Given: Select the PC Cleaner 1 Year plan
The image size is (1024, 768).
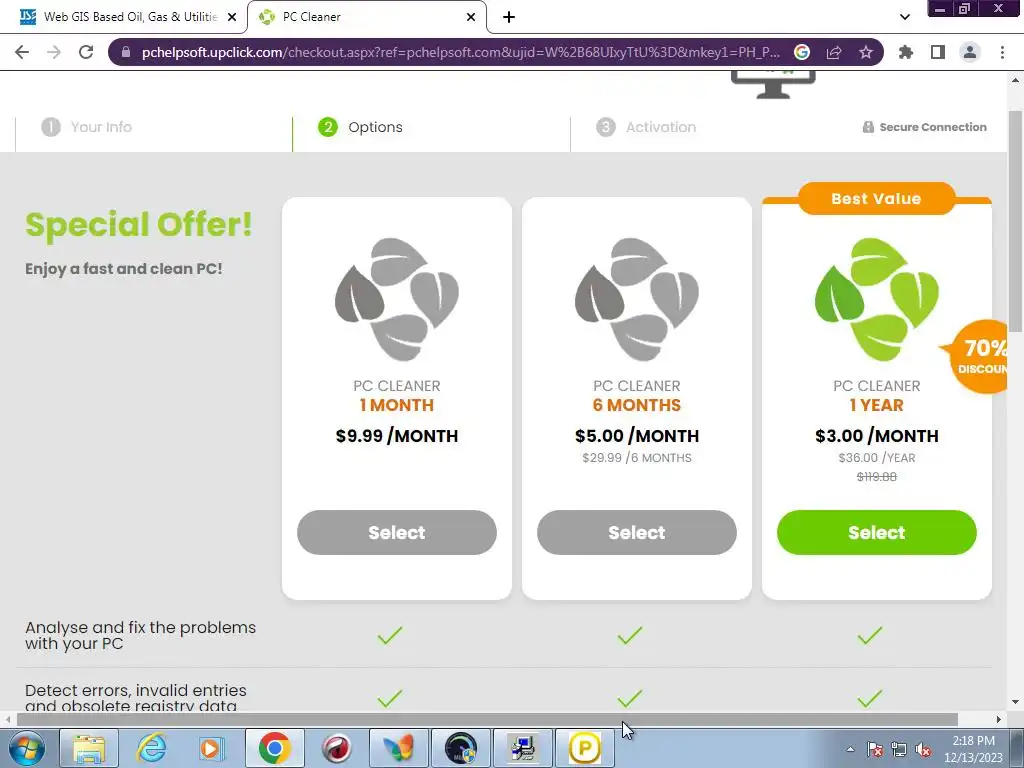Looking at the screenshot, I should [x=876, y=532].
